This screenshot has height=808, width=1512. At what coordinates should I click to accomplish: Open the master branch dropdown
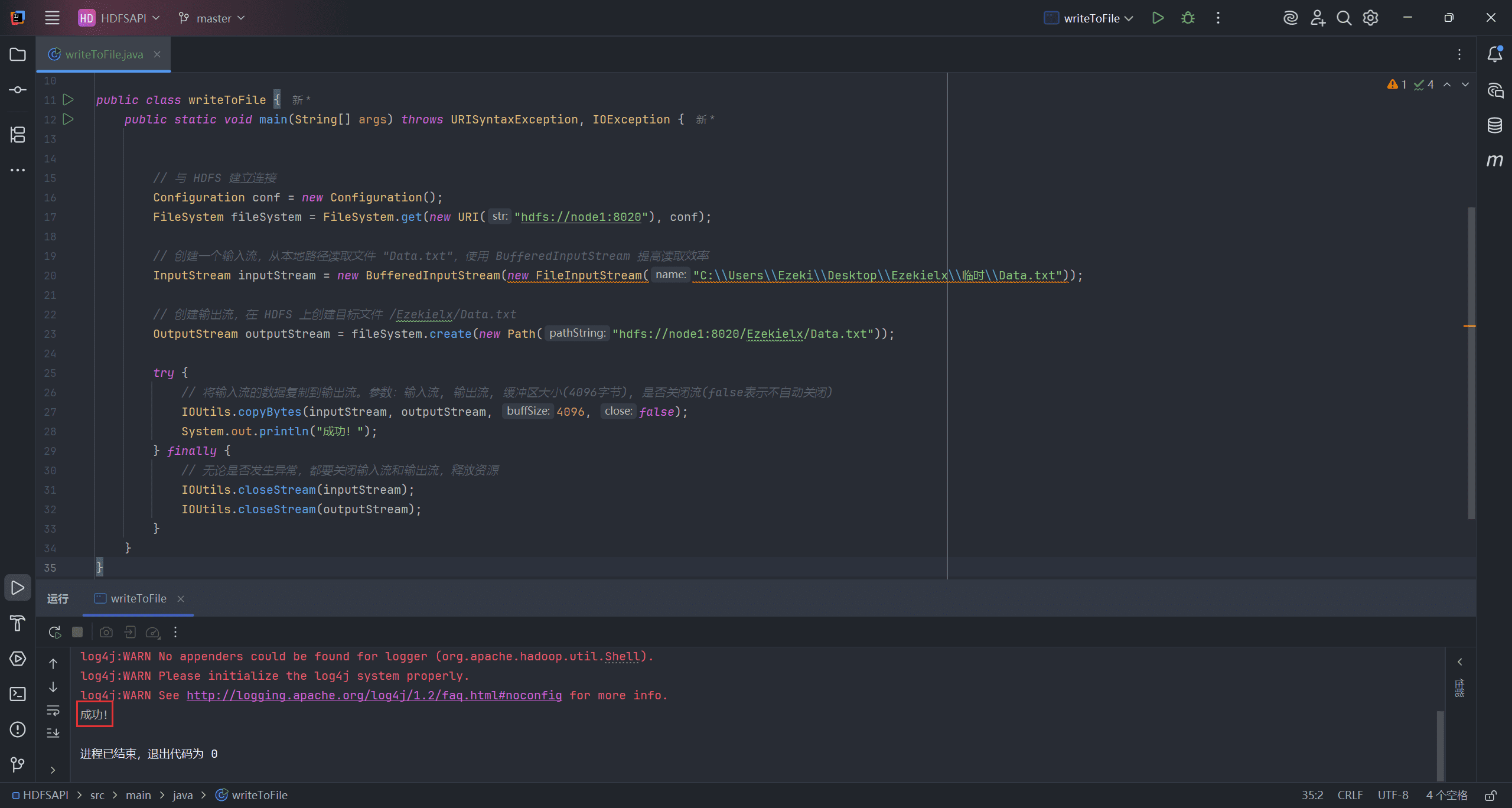[x=211, y=18]
